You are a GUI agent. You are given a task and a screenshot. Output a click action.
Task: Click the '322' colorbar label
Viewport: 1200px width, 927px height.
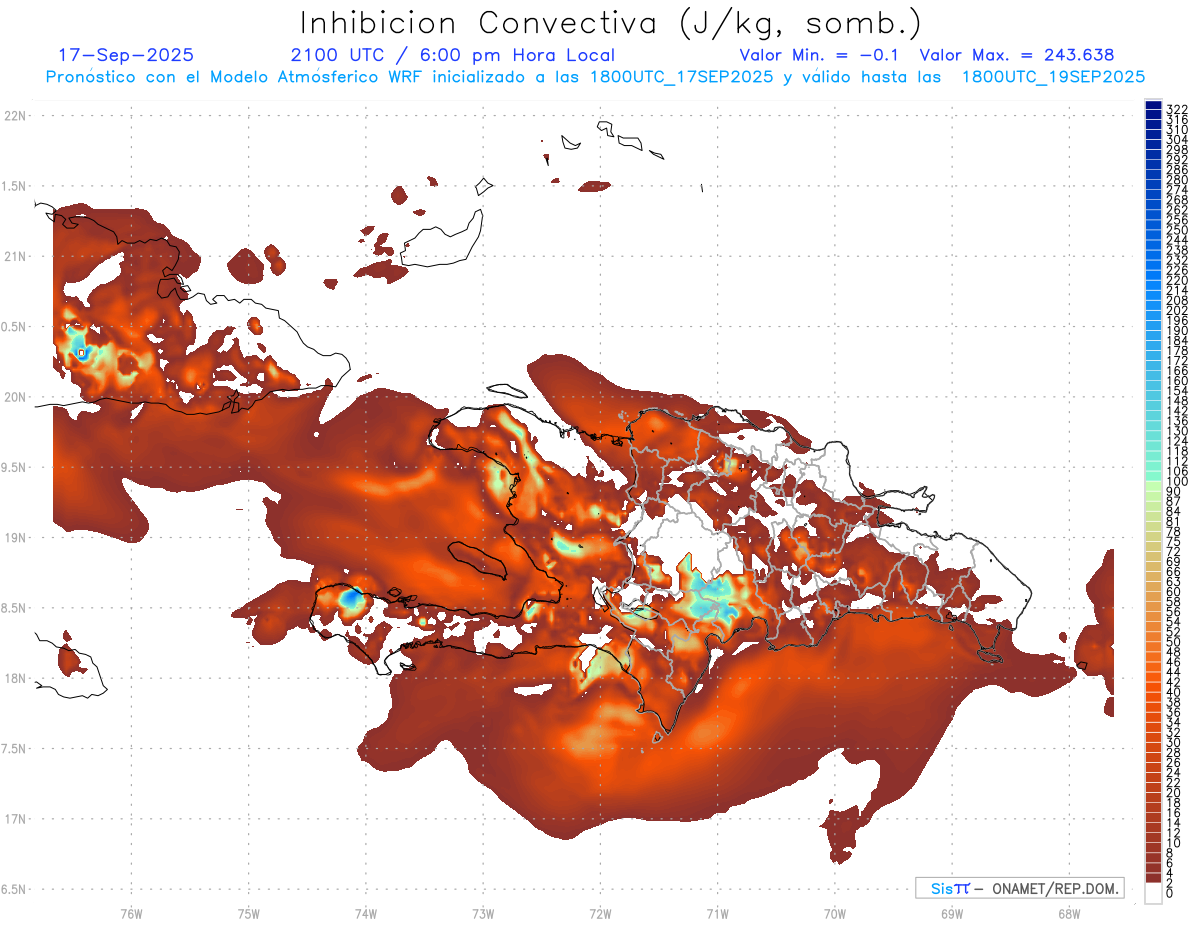(x=1176, y=109)
